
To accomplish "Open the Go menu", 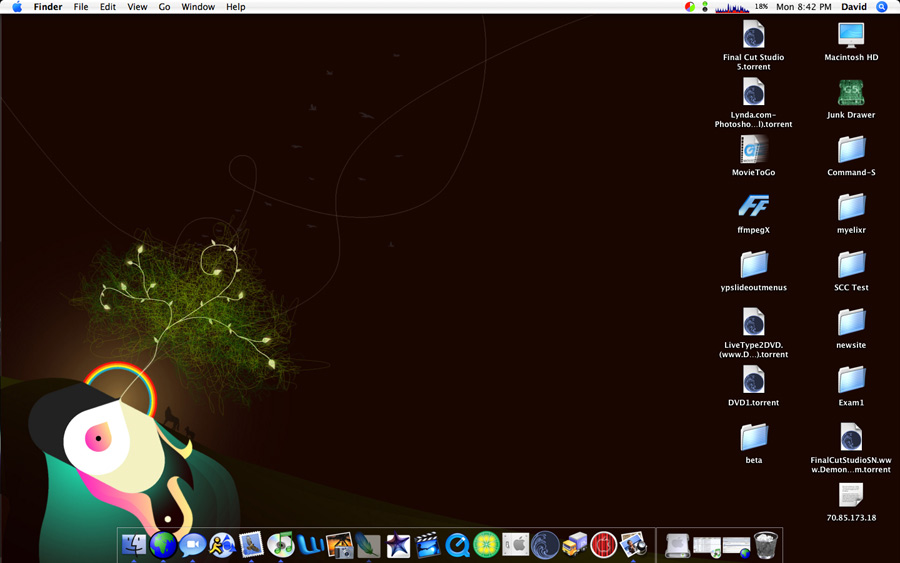I will [164, 7].
